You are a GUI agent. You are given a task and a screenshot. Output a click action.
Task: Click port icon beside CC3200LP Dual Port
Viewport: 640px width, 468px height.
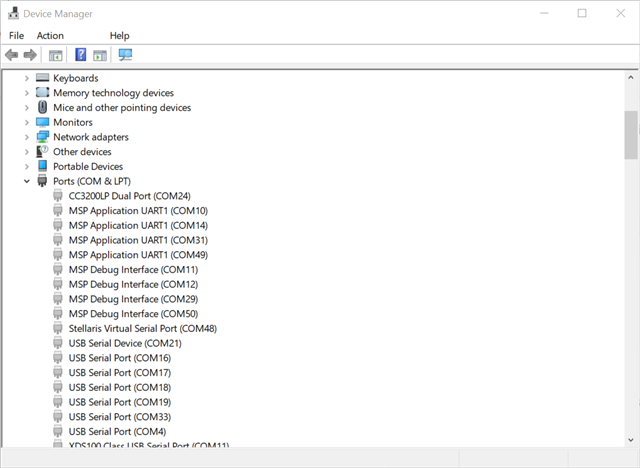(x=58, y=195)
